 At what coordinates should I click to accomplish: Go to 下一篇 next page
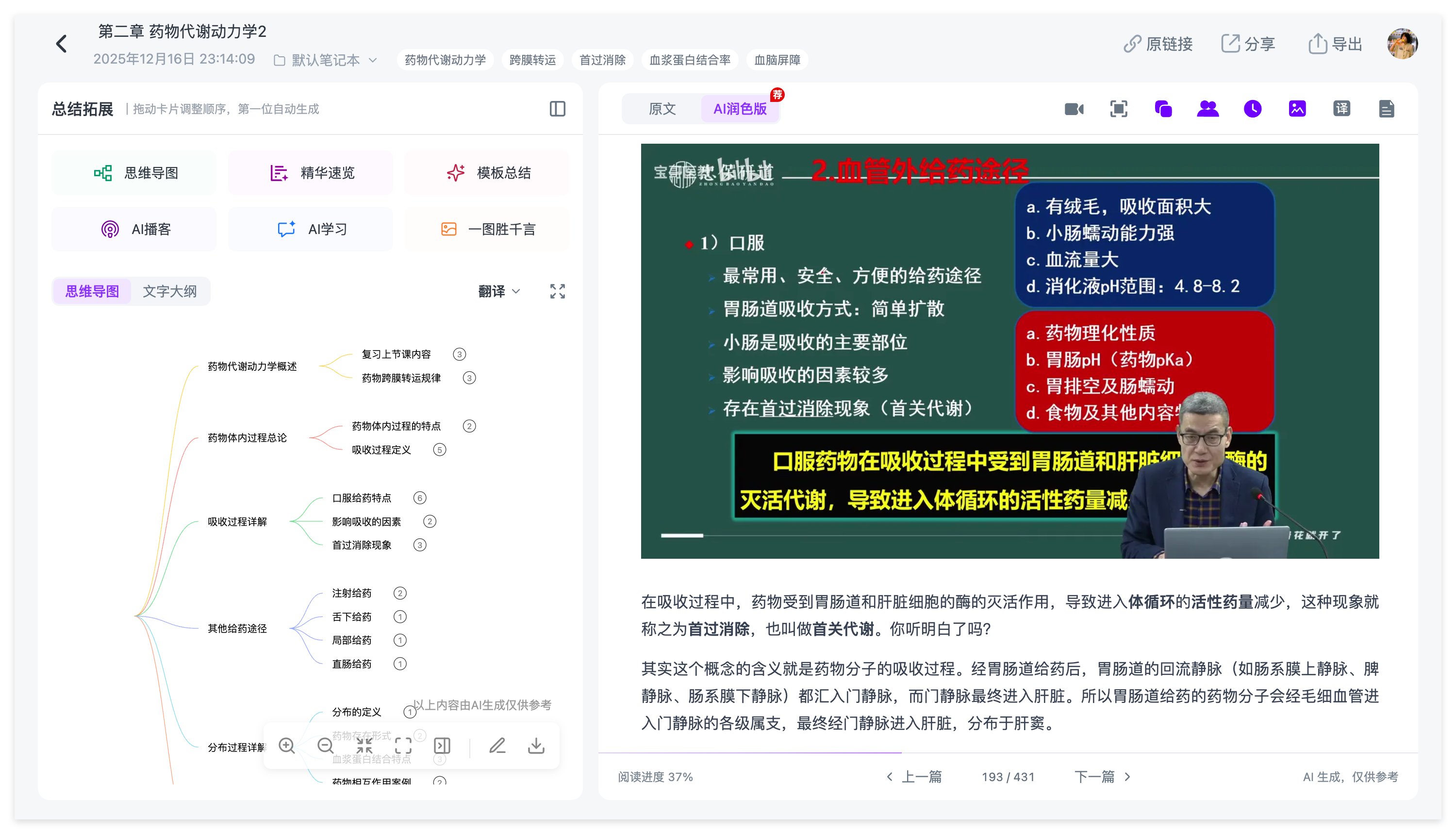pyautogui.click(x=1102, y=777)
